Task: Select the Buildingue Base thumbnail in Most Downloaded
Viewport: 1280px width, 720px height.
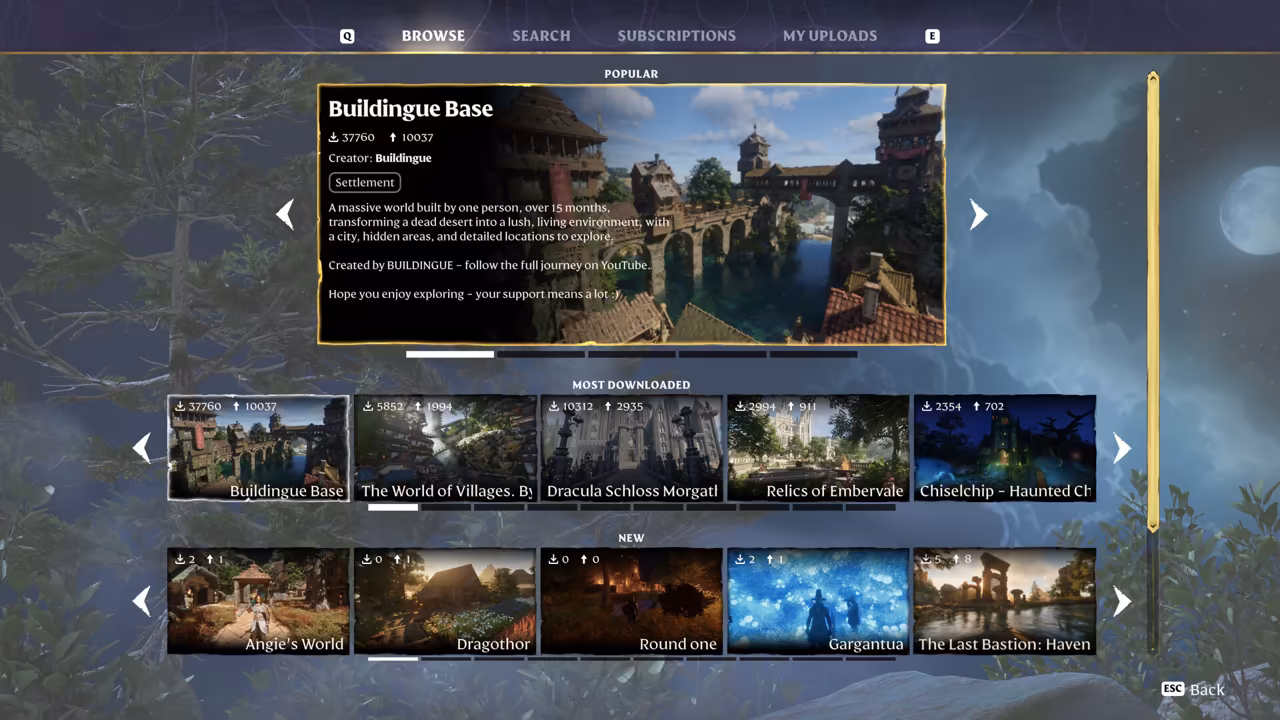Action: tap(258, 448)
